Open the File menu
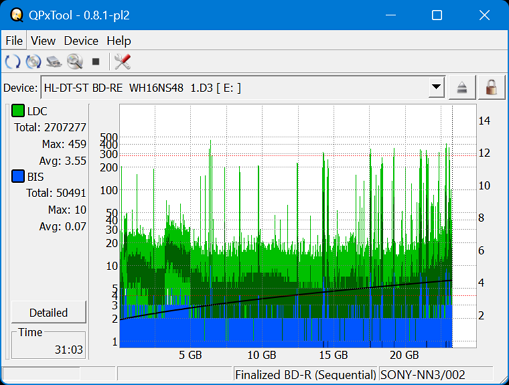509x385 pixels. 14,41
